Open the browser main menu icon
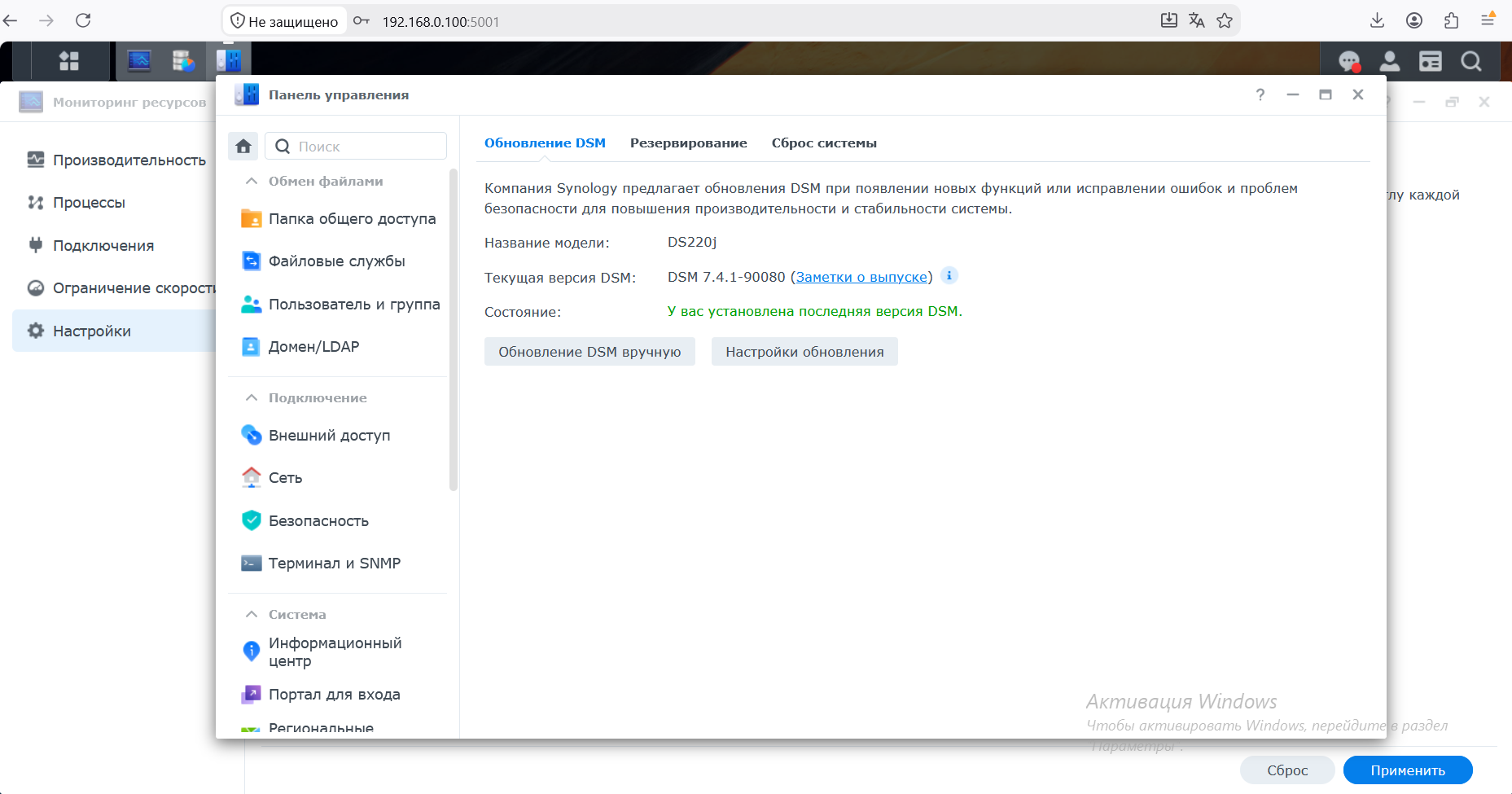Image resolution: width=1512 pixels, height=794 pixels. 1488,20
